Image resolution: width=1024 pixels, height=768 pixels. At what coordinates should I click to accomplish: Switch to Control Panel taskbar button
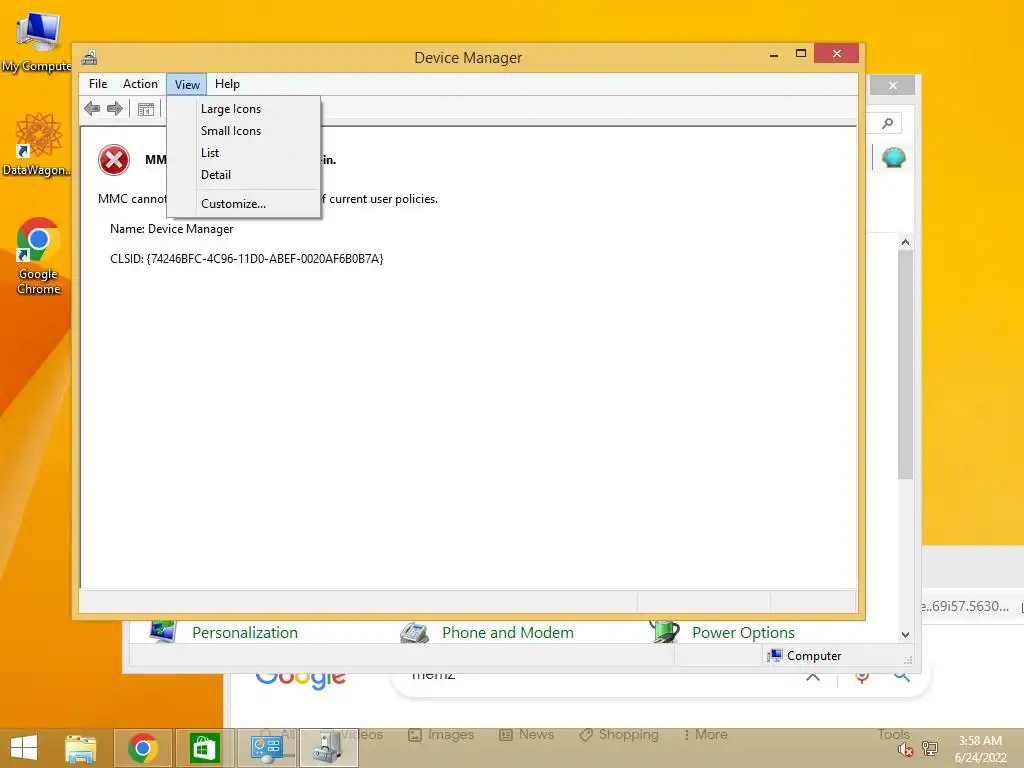[x=266, y=748]
